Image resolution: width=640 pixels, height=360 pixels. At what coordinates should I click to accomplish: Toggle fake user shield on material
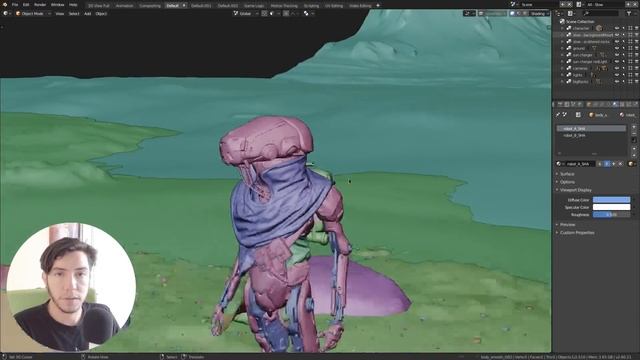pos(607,164)
